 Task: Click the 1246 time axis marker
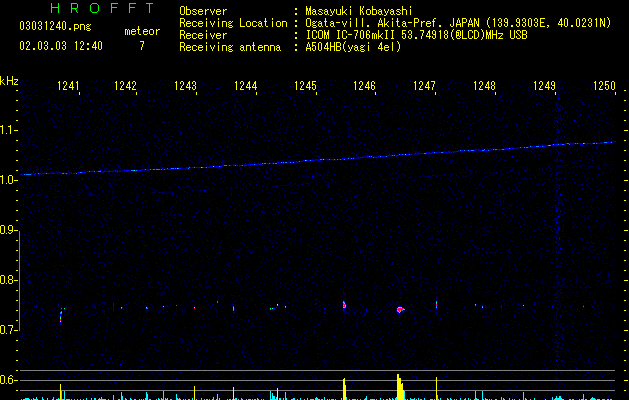click(364, 86)
